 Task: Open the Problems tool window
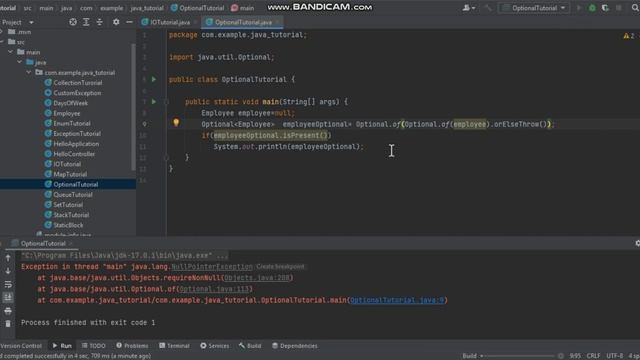pos(132,346)
